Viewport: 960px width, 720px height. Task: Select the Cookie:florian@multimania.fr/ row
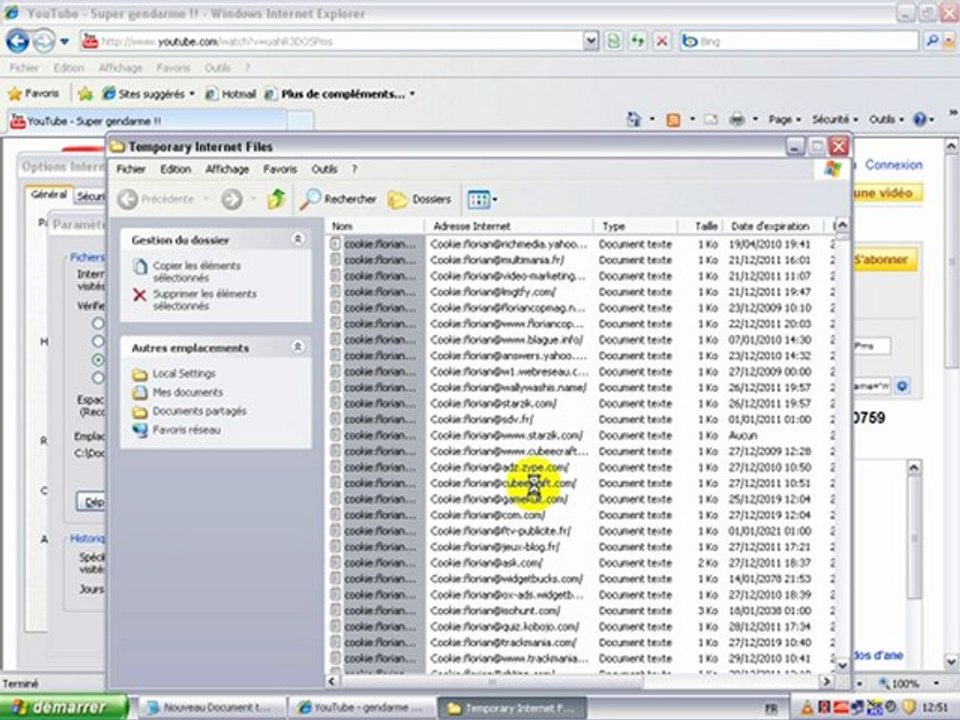(580, 260)
